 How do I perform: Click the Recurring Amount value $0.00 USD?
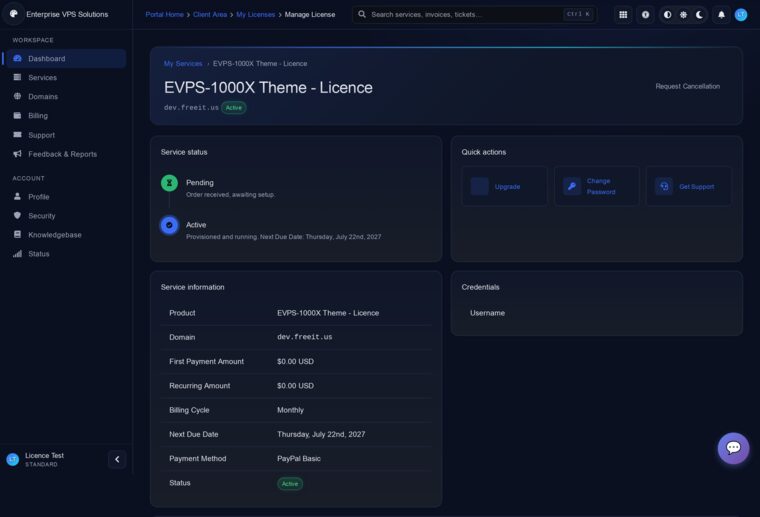[x=295, y=386]
